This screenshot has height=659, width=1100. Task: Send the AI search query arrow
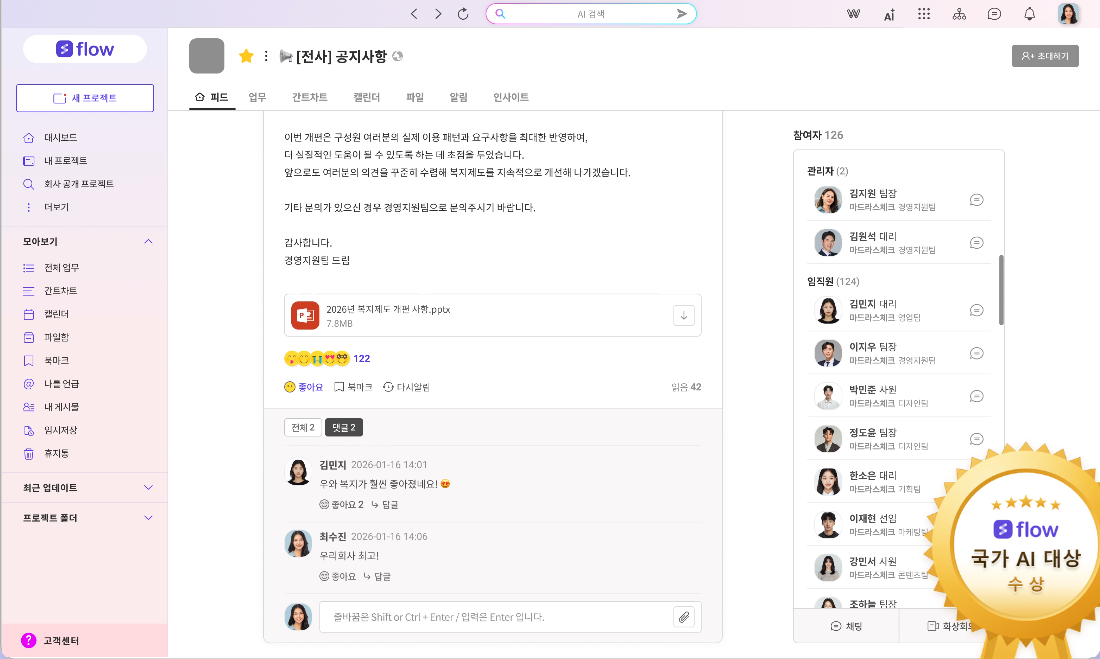coord(681,13)
